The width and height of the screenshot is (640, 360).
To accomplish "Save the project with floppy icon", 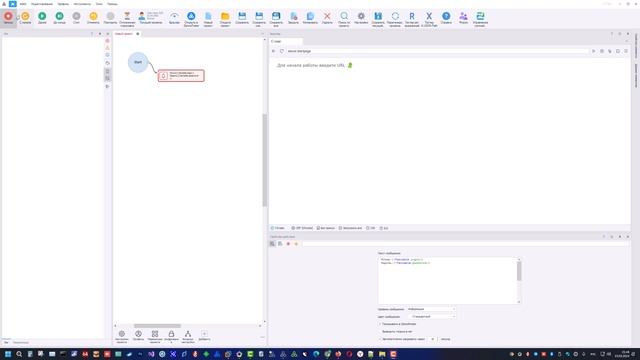I will click(242, 18).
